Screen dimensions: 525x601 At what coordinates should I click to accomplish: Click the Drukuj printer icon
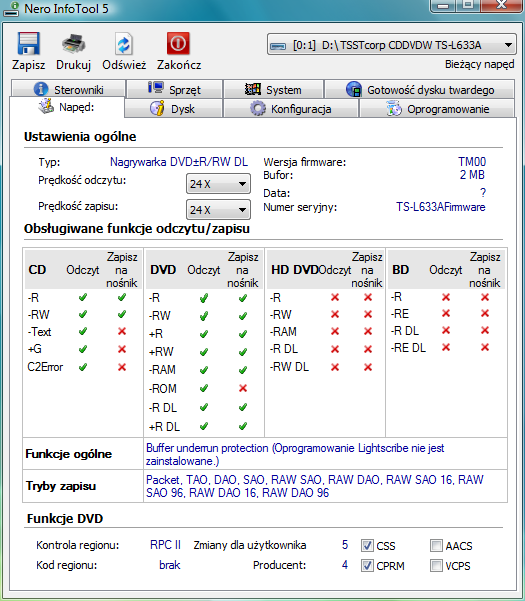click(x=73, y=44)
